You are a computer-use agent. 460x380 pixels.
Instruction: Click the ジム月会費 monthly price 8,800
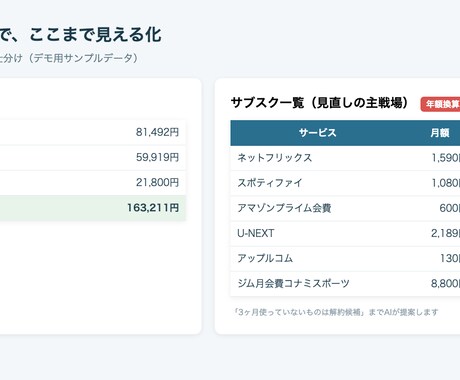[446, 283]
